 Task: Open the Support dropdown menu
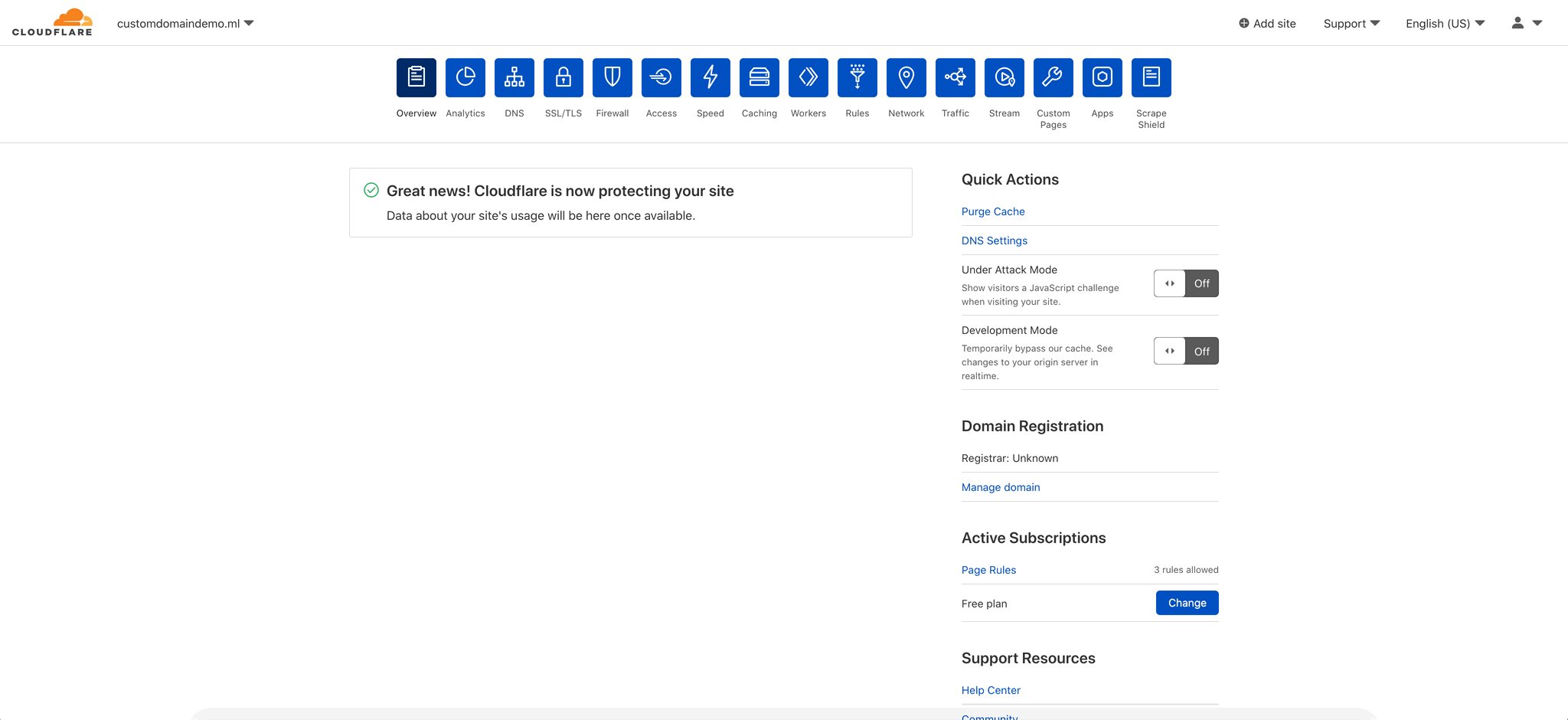1351,24
